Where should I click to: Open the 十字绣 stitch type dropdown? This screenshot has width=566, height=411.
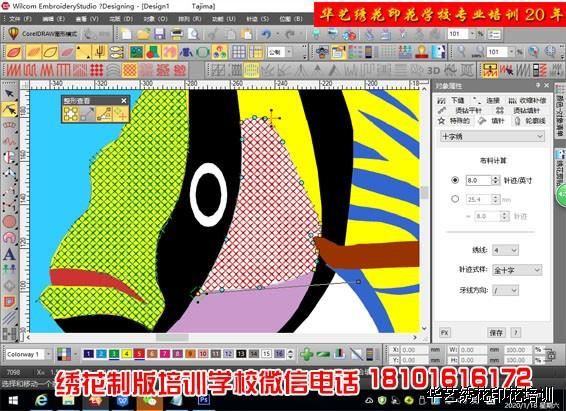point(492,136)
